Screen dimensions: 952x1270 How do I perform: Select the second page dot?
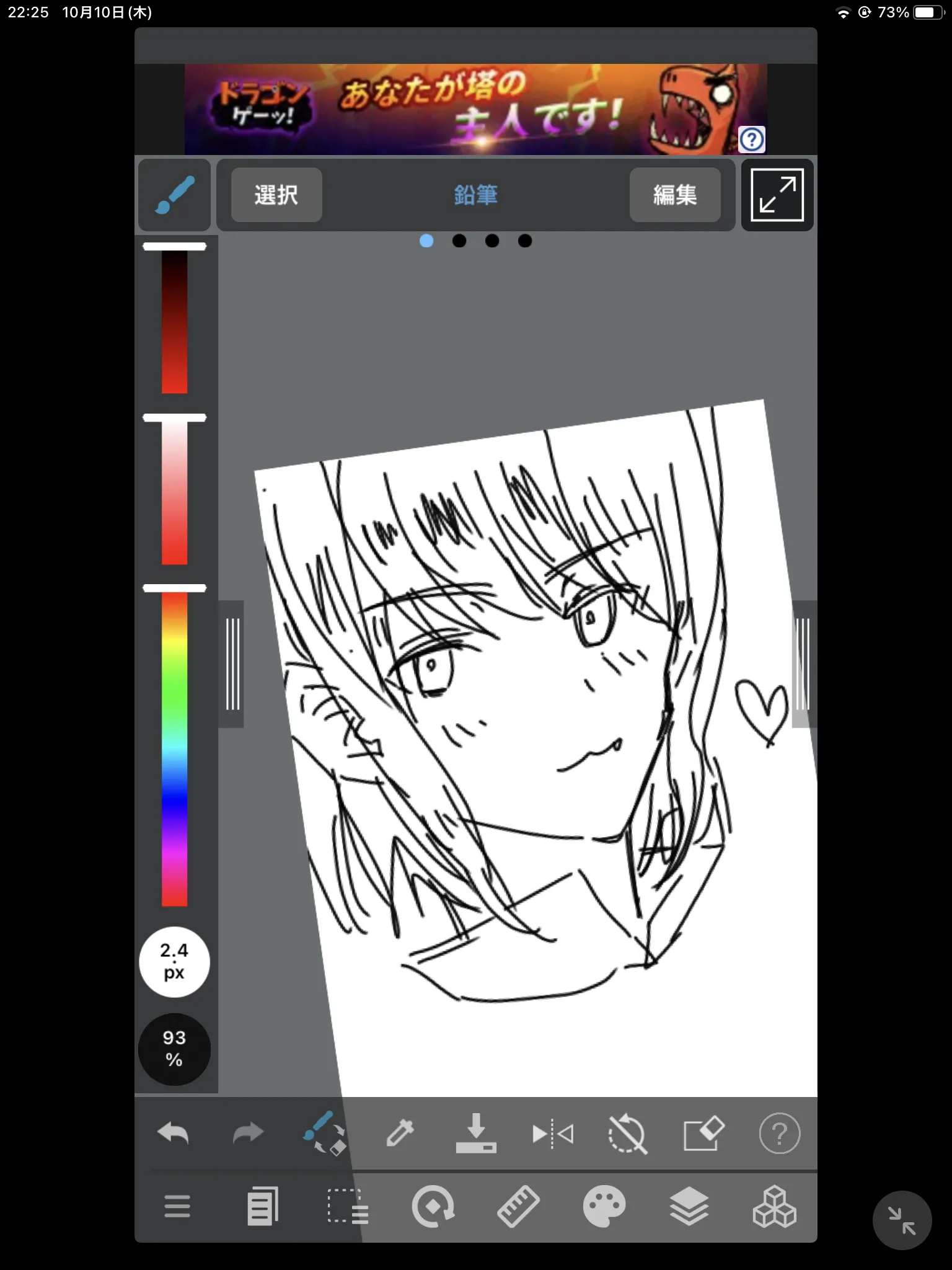point(459,241)
